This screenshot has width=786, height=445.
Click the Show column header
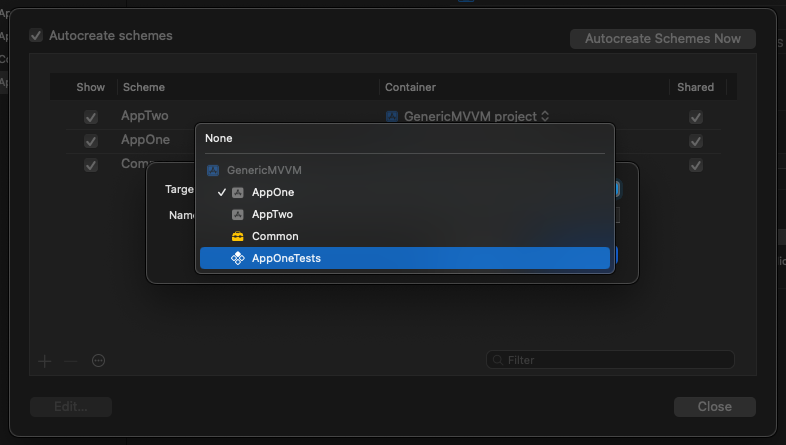[90, 87]
